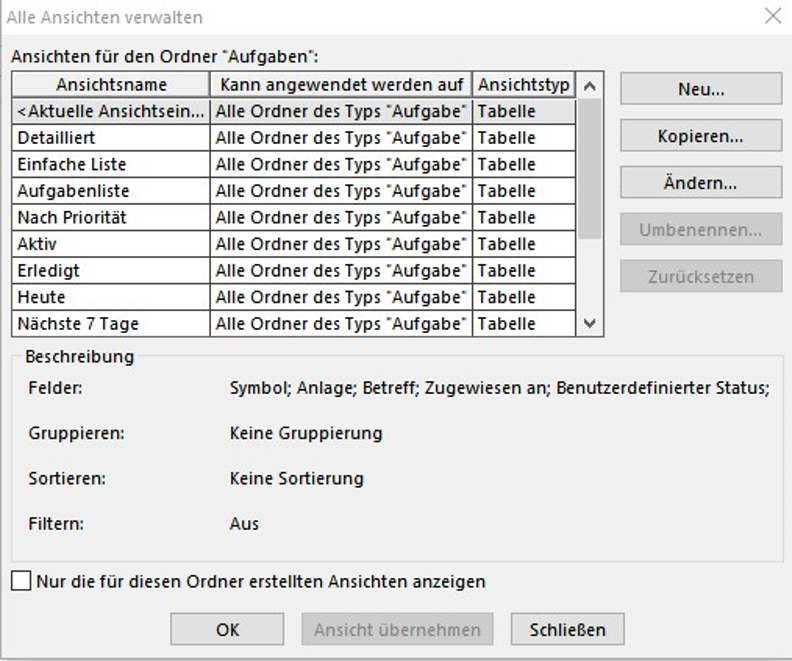The image size is (792, 661).
Task: Select the Einfache Liste view
Action: point(293,165)
